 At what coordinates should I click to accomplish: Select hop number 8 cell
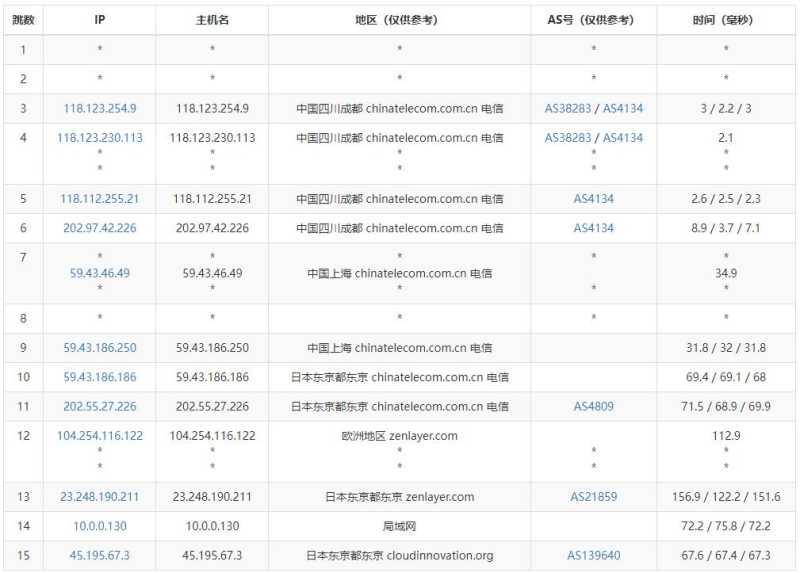coord(23,318)
